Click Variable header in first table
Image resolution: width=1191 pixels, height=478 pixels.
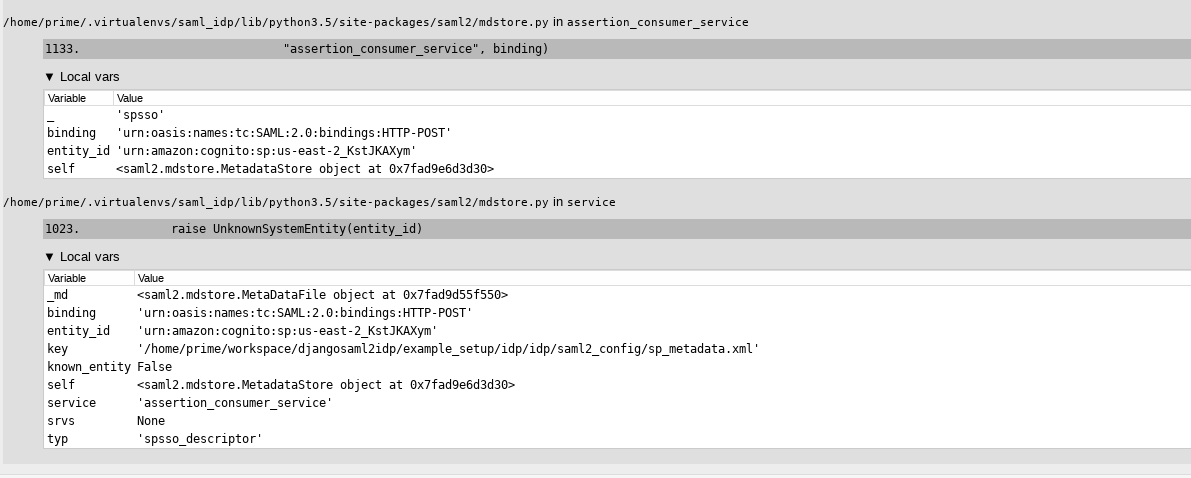tap(67, 98)
